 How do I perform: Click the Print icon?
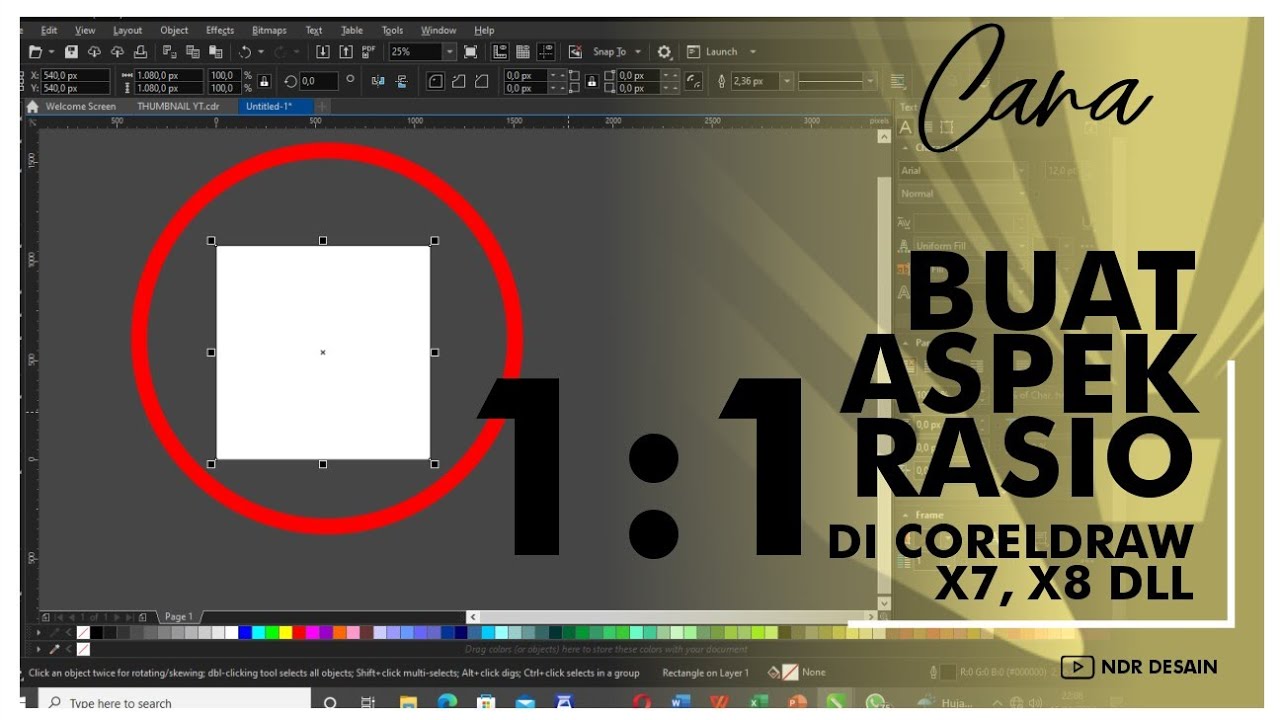coord(141,52)
